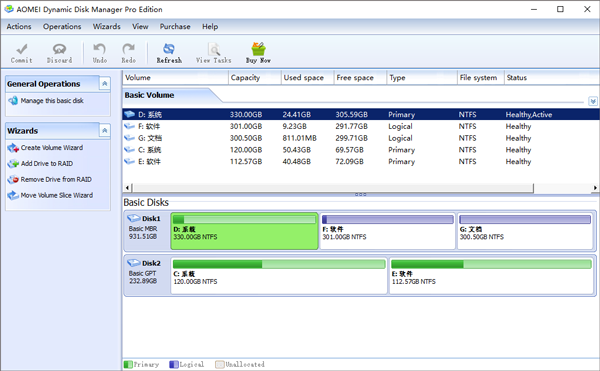The width and height of the screenshot is (600, 371).
Task: Click the Discard toolbar icon
Action: (x=59, y=49)
